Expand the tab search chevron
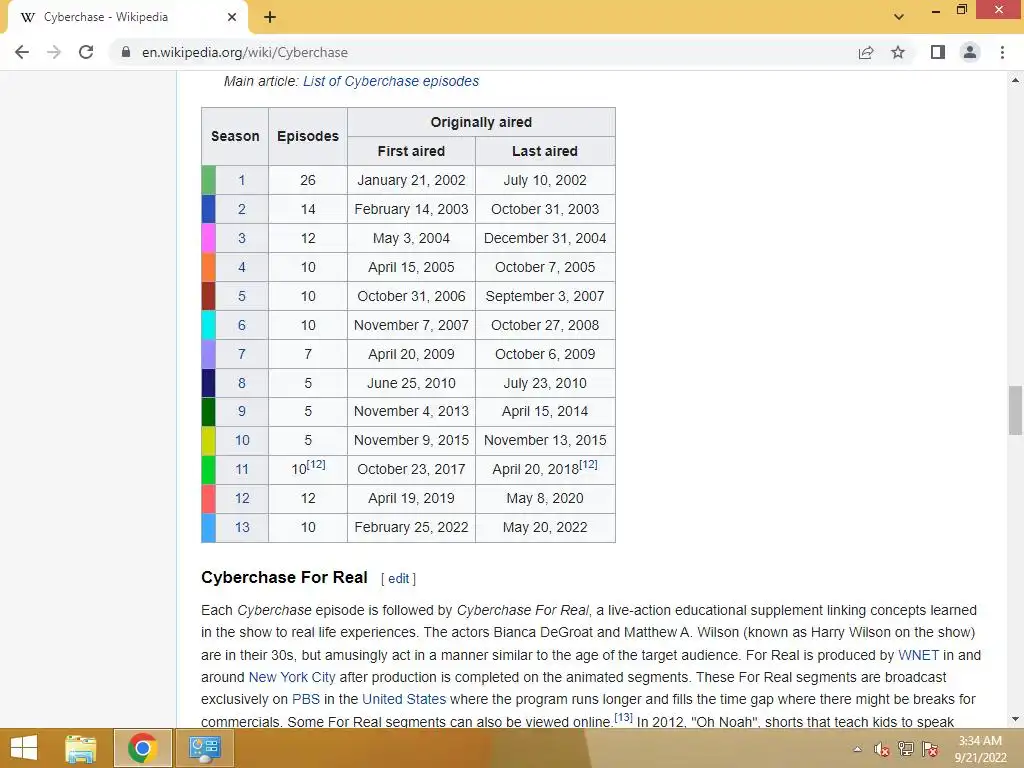 click(899, 17)
